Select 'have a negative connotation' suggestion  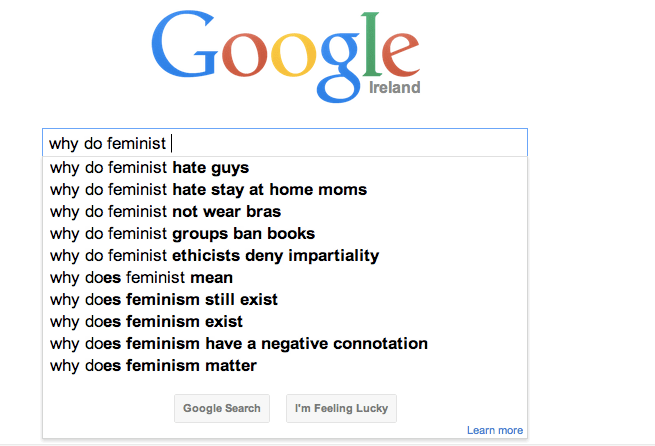[238, 344]
